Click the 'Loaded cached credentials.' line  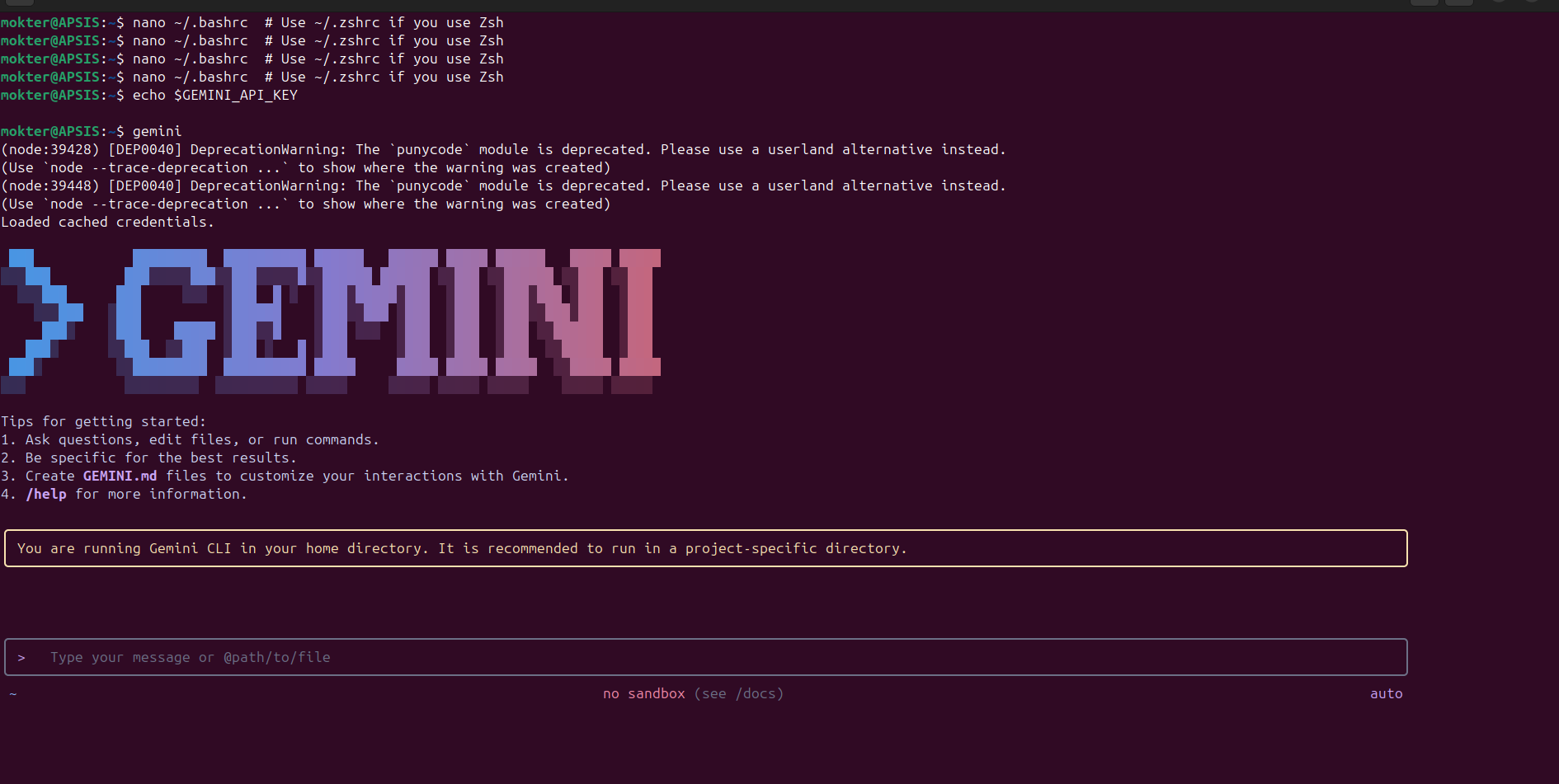pos(107,222)
